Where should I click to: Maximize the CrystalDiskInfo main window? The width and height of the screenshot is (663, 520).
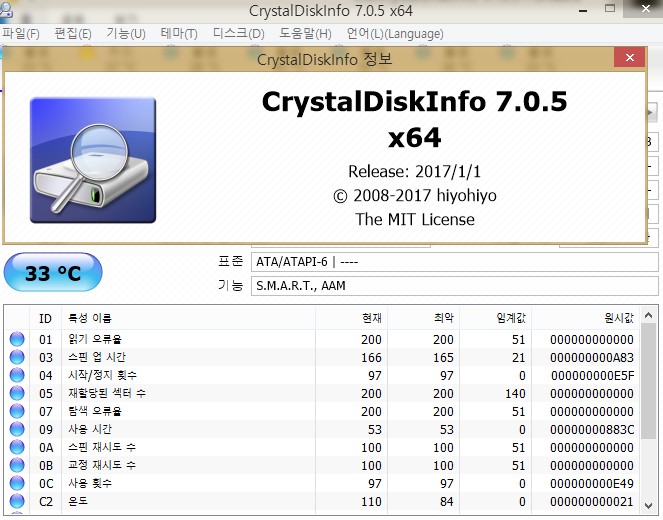[610, 8]
